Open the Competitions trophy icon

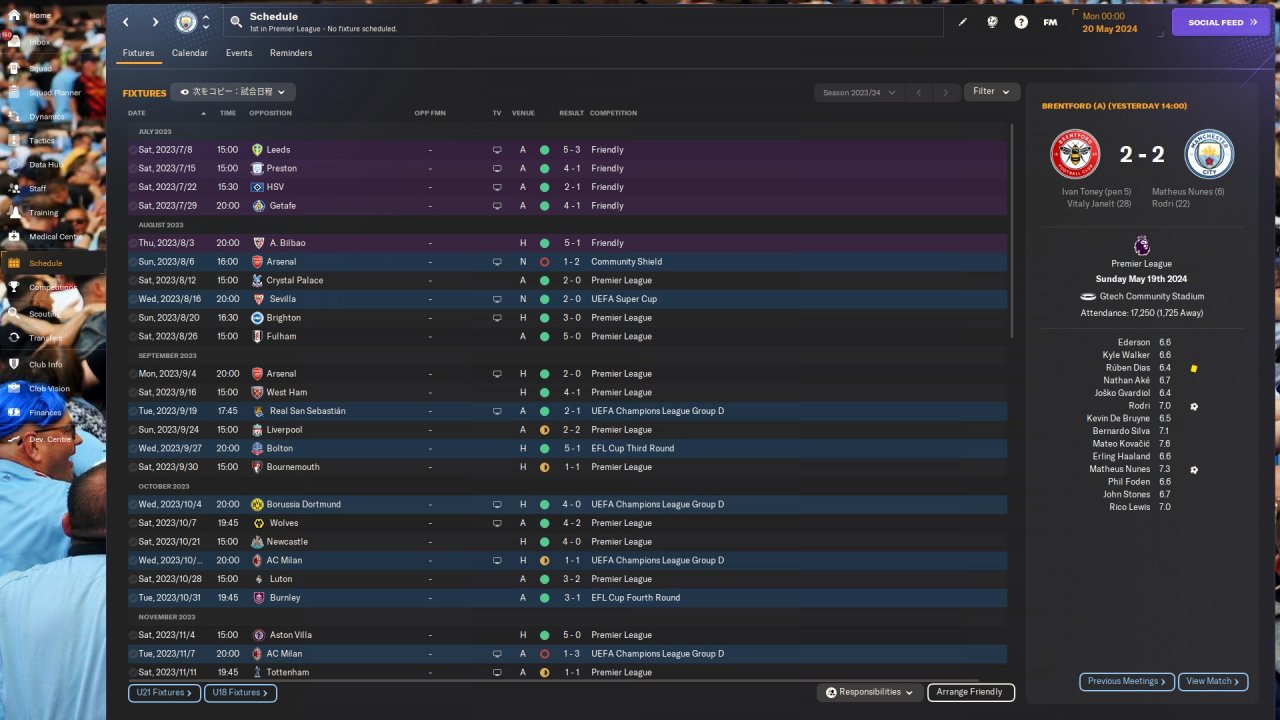[x=15, y=287]
